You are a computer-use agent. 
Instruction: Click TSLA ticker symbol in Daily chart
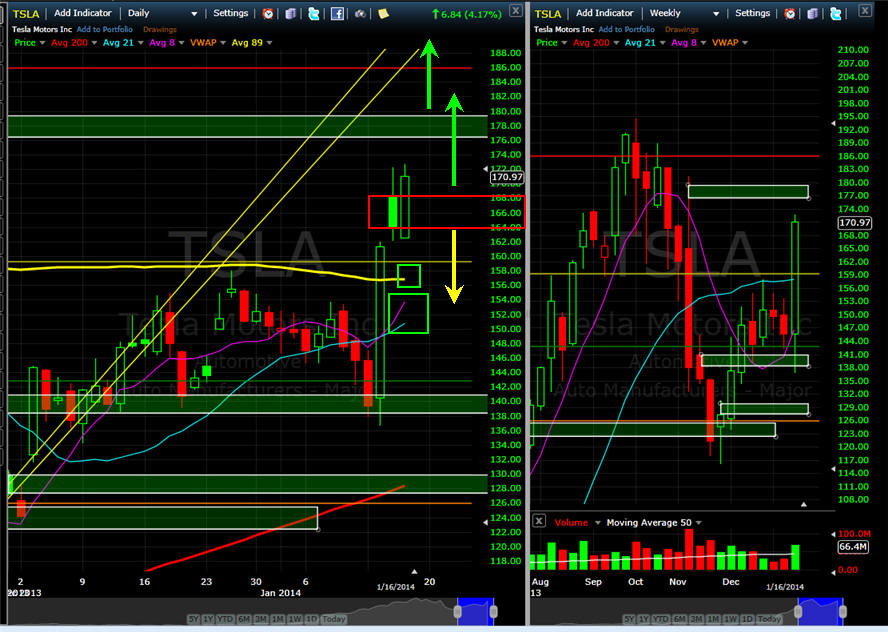click(25, 14)
